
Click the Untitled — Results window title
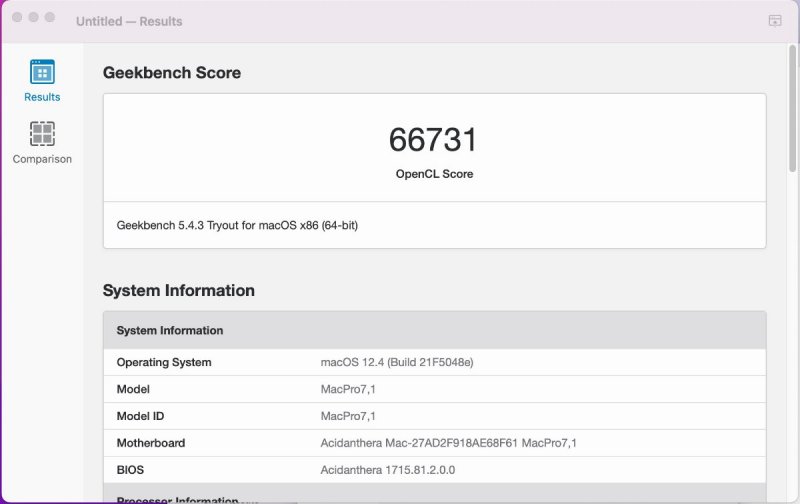[x=129, y=21]
